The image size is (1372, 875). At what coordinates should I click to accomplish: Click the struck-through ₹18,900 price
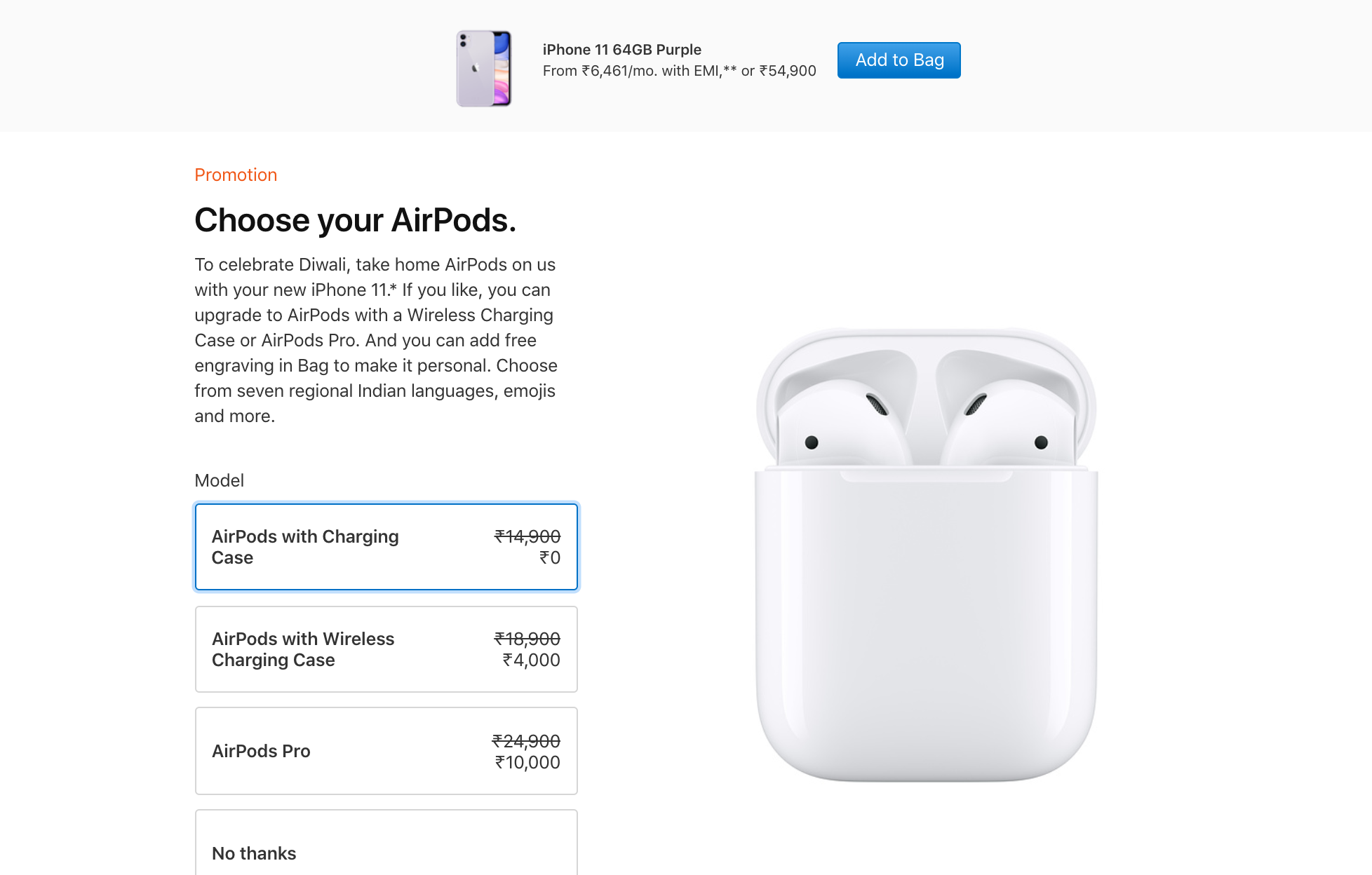click(x=527, y=639)
